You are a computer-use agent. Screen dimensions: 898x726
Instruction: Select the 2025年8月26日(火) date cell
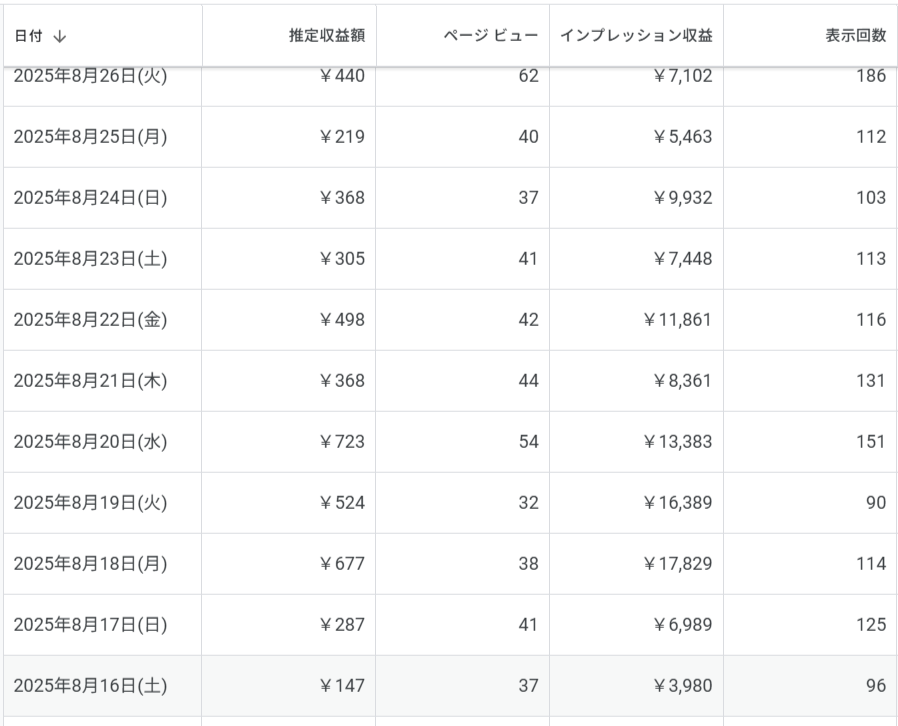[x=90, y=77]
